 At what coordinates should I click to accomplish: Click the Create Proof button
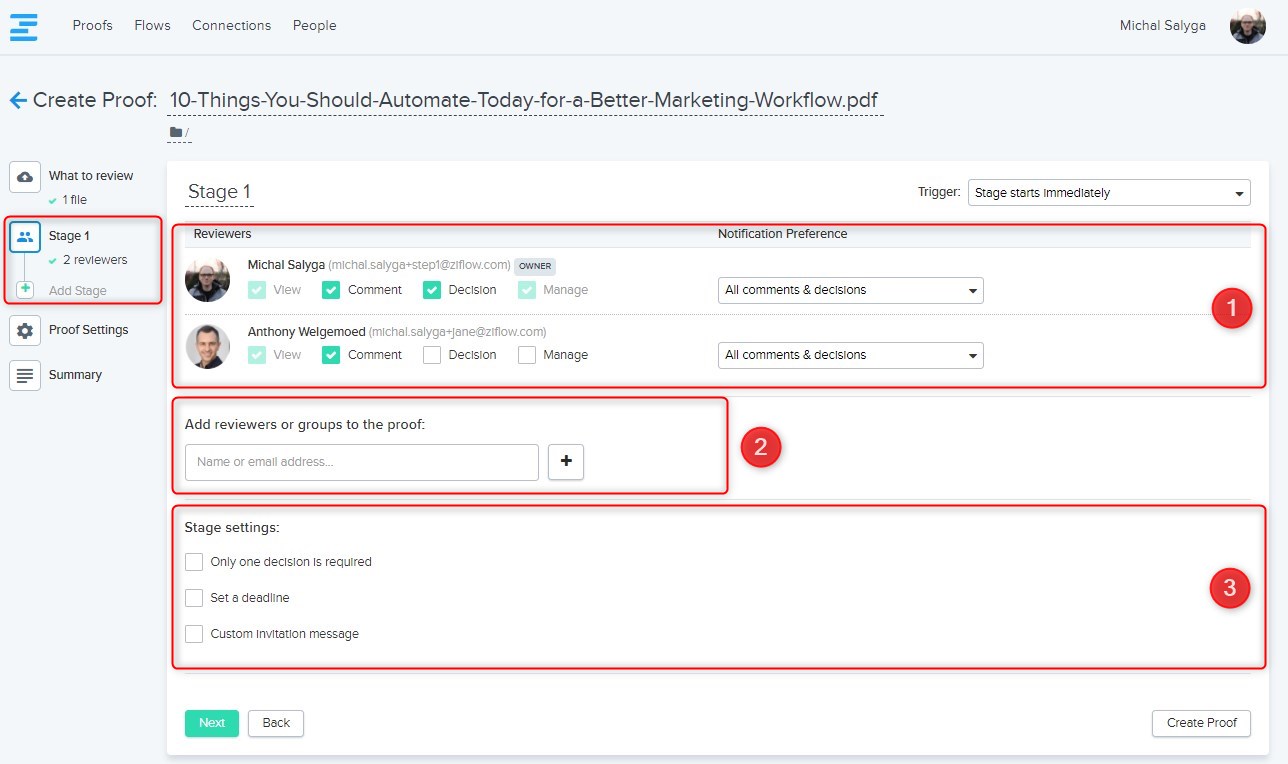click(1201, 723)
